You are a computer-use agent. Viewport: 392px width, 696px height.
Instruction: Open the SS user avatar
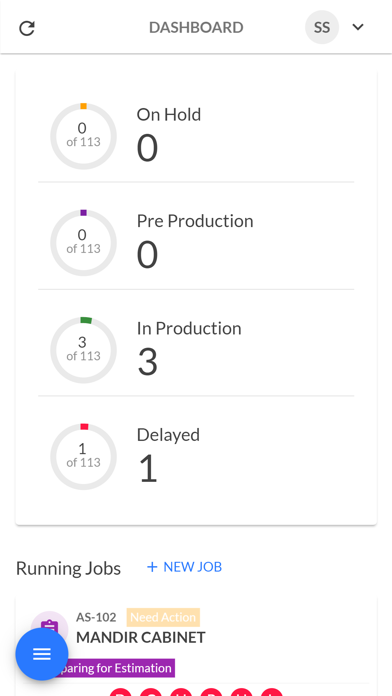pyautogui.click(x=322, y=28)
